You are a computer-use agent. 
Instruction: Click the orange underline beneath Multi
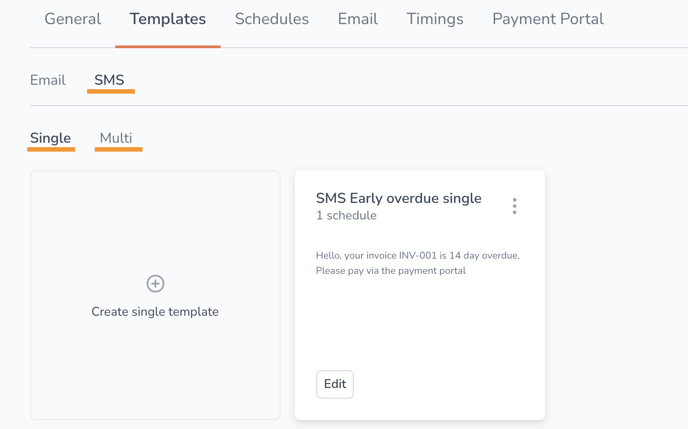click(x=118, y=150)
